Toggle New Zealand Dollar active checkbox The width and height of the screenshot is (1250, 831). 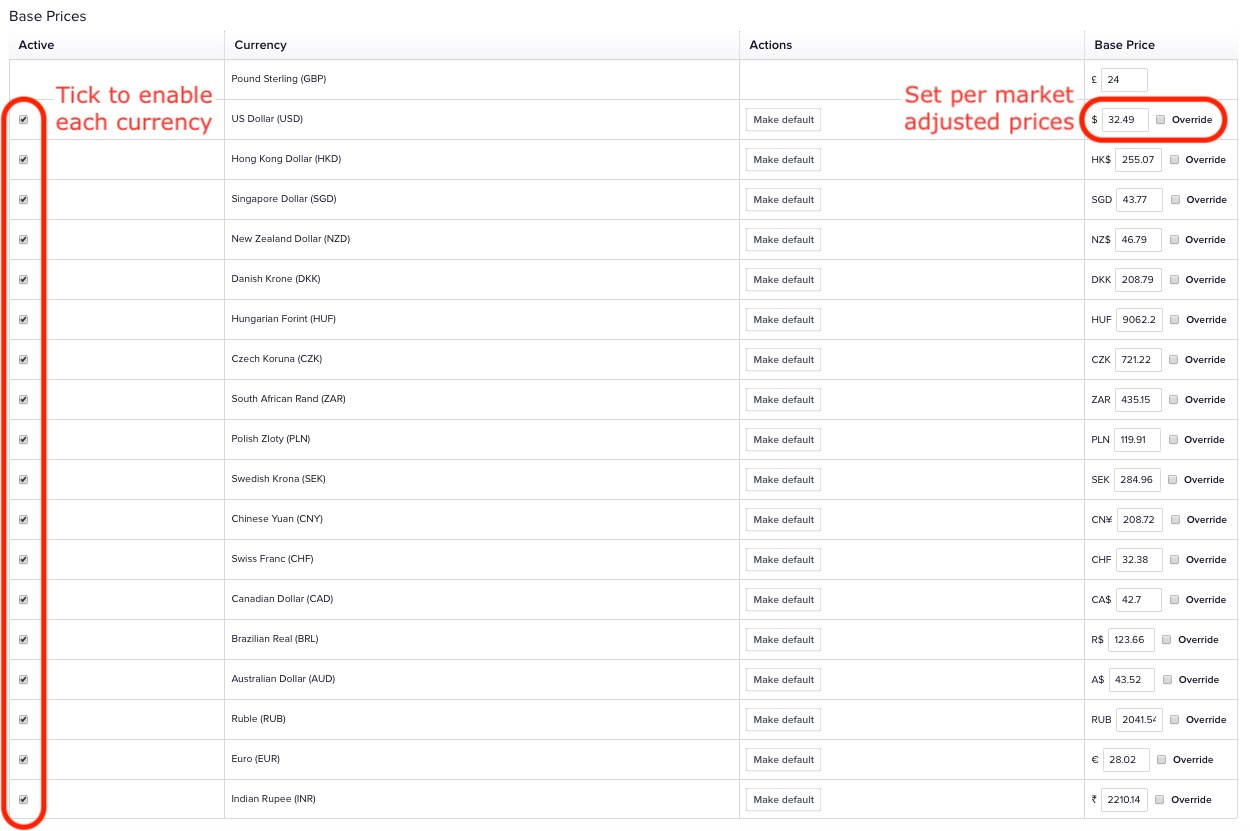point(23,240)
